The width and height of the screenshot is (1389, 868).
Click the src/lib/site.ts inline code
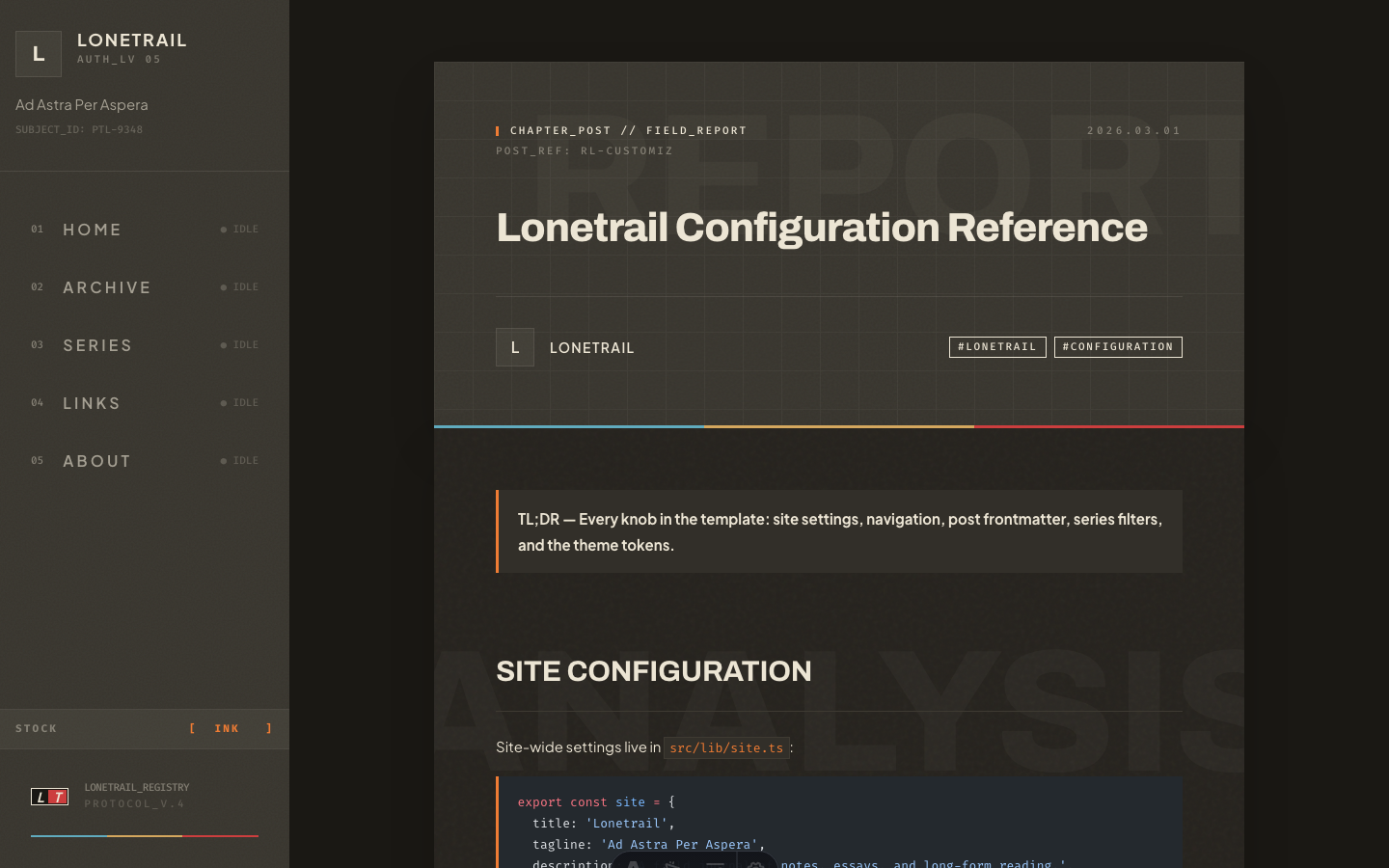(x=726, y=747)
